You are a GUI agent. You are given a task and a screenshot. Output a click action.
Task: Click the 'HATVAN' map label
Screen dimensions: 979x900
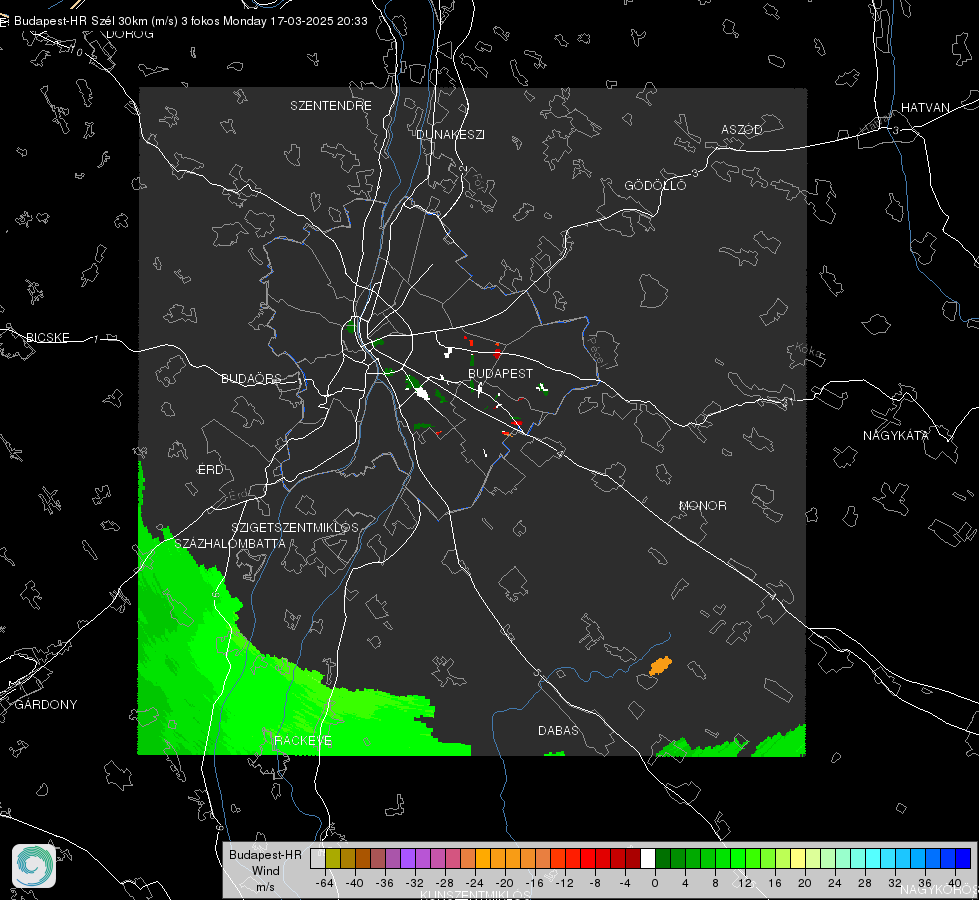925,107
